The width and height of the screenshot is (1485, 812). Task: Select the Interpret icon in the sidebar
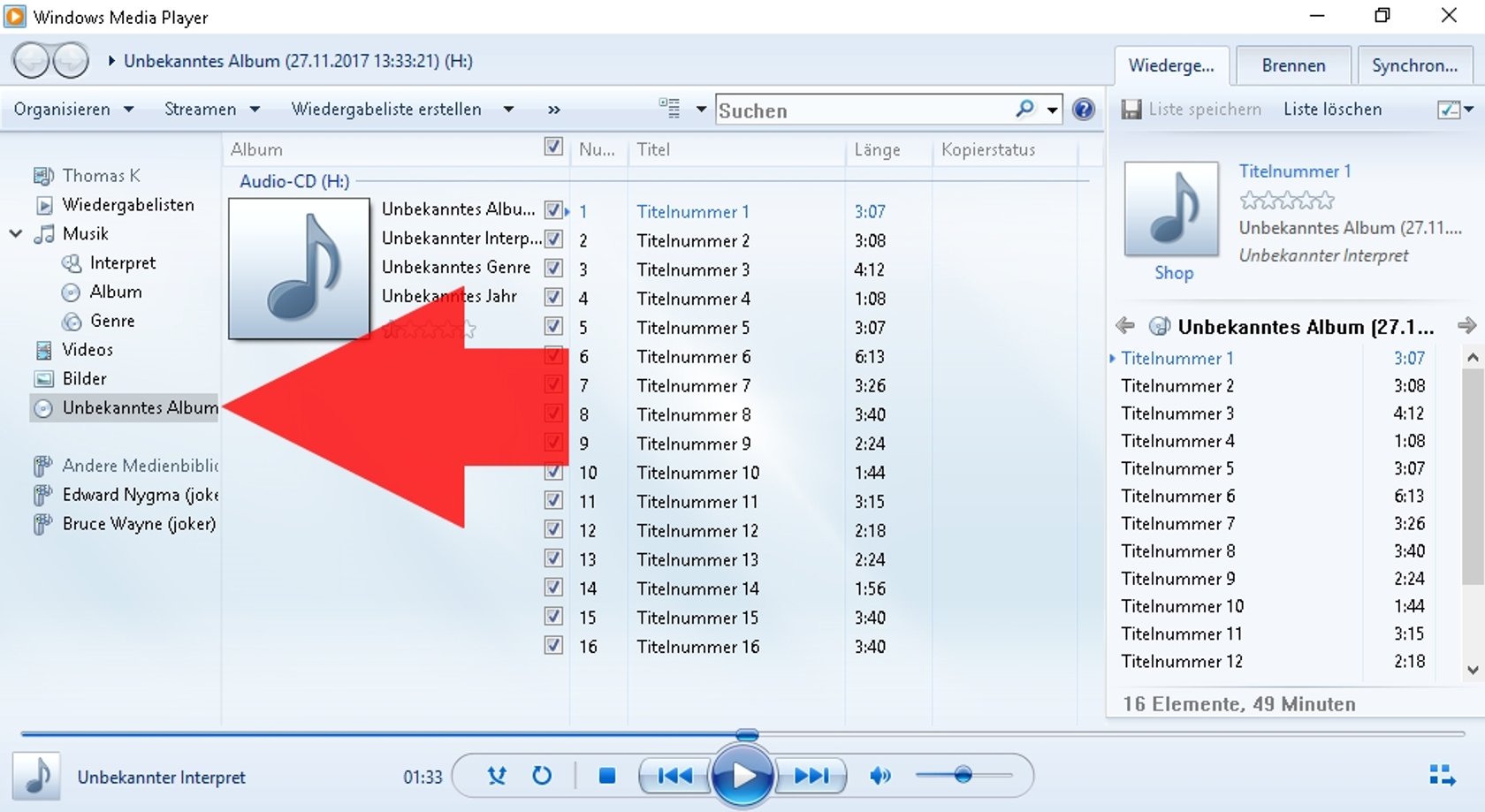[x=71, y=262]
